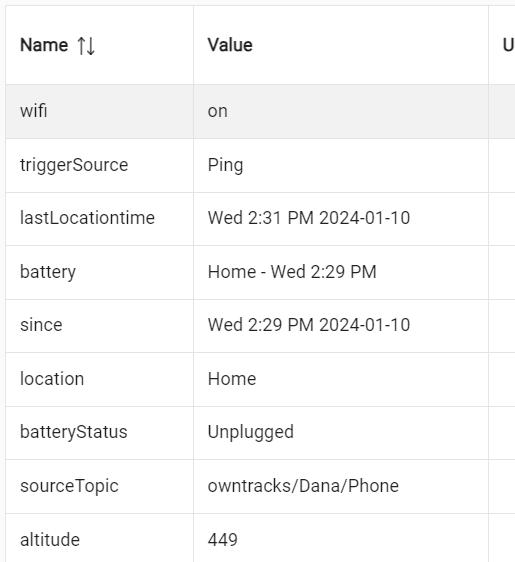Click the Ping value cell
515x562 pixels.
(341, 166)
